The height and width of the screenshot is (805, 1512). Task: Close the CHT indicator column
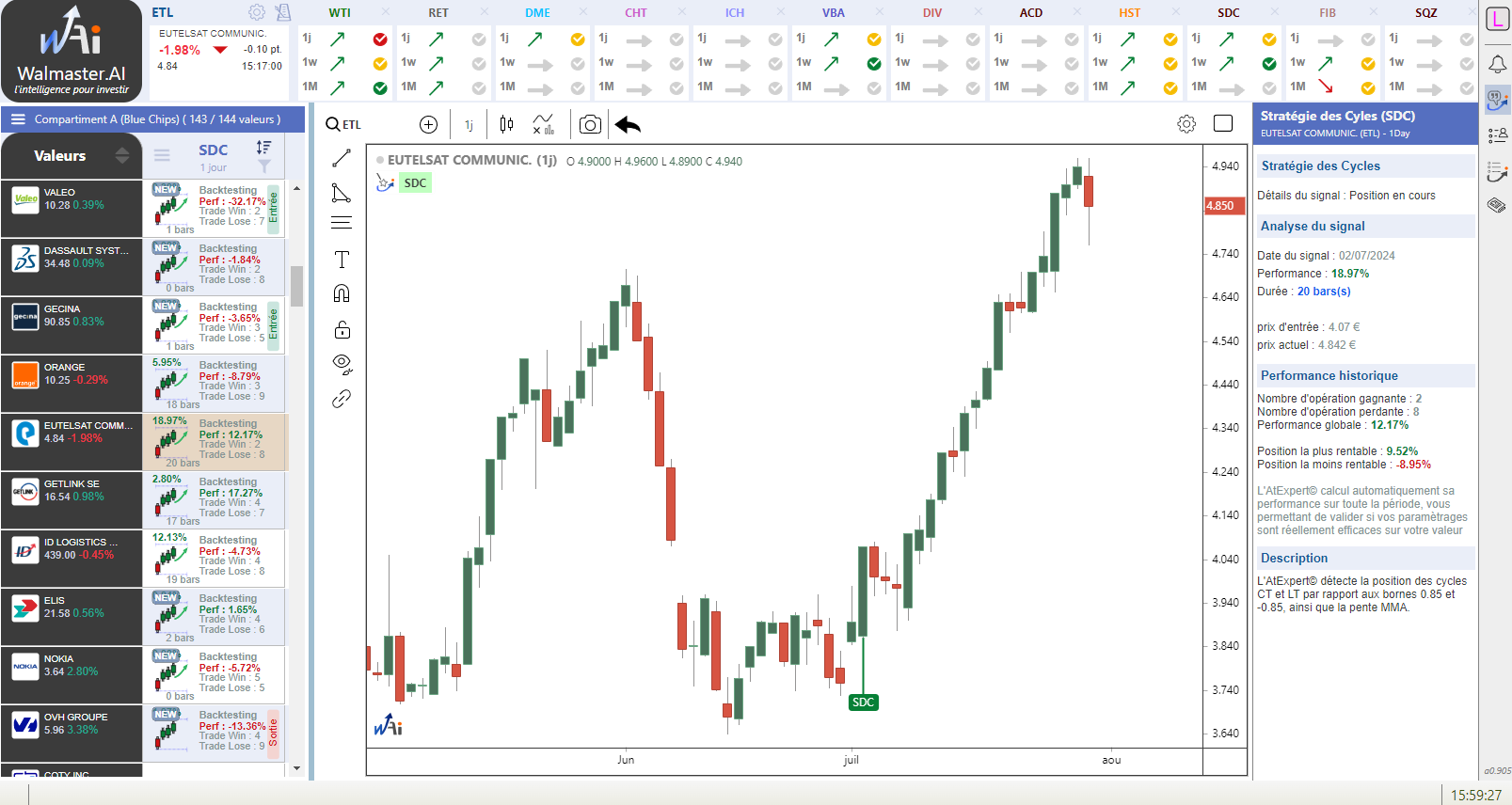(682, 12)
